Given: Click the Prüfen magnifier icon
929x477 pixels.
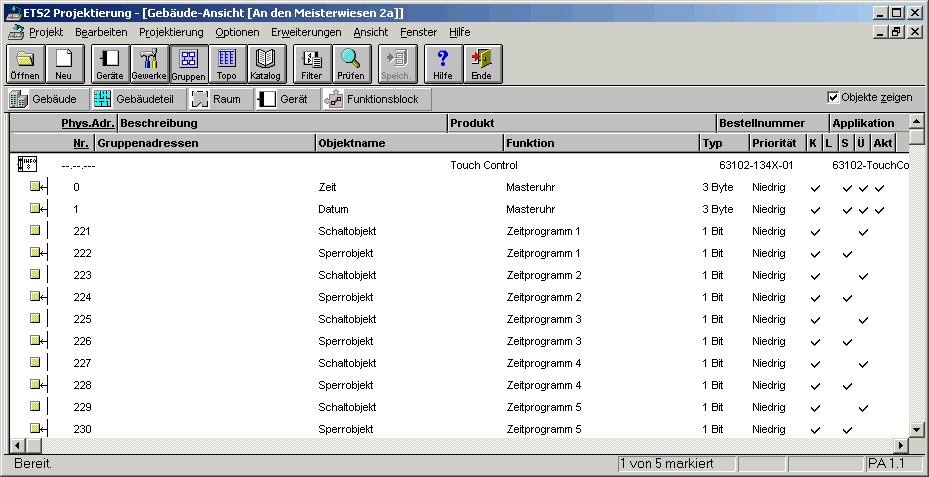Looking at the screenshot, I should (350, 63).
